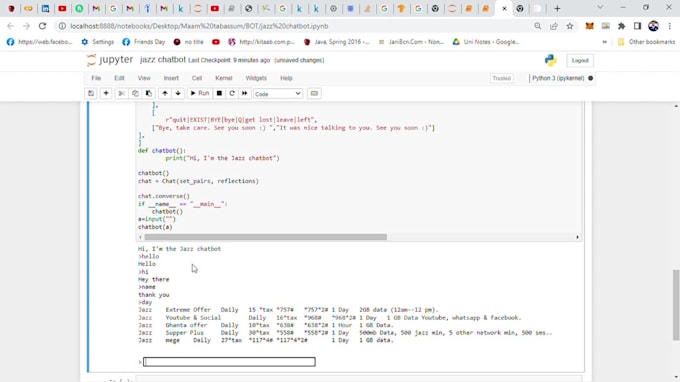Image resolution: width=680 pixels, height=382 pixels.
Task: Open the Kernel menu
Action: [x=224, y=78]
